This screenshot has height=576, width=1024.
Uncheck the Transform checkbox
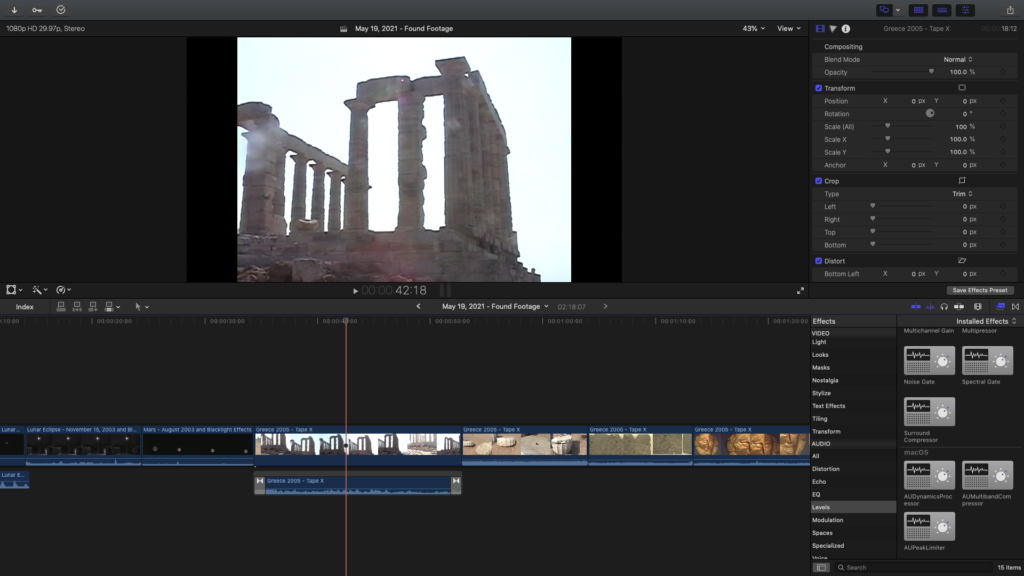[818, 88]
